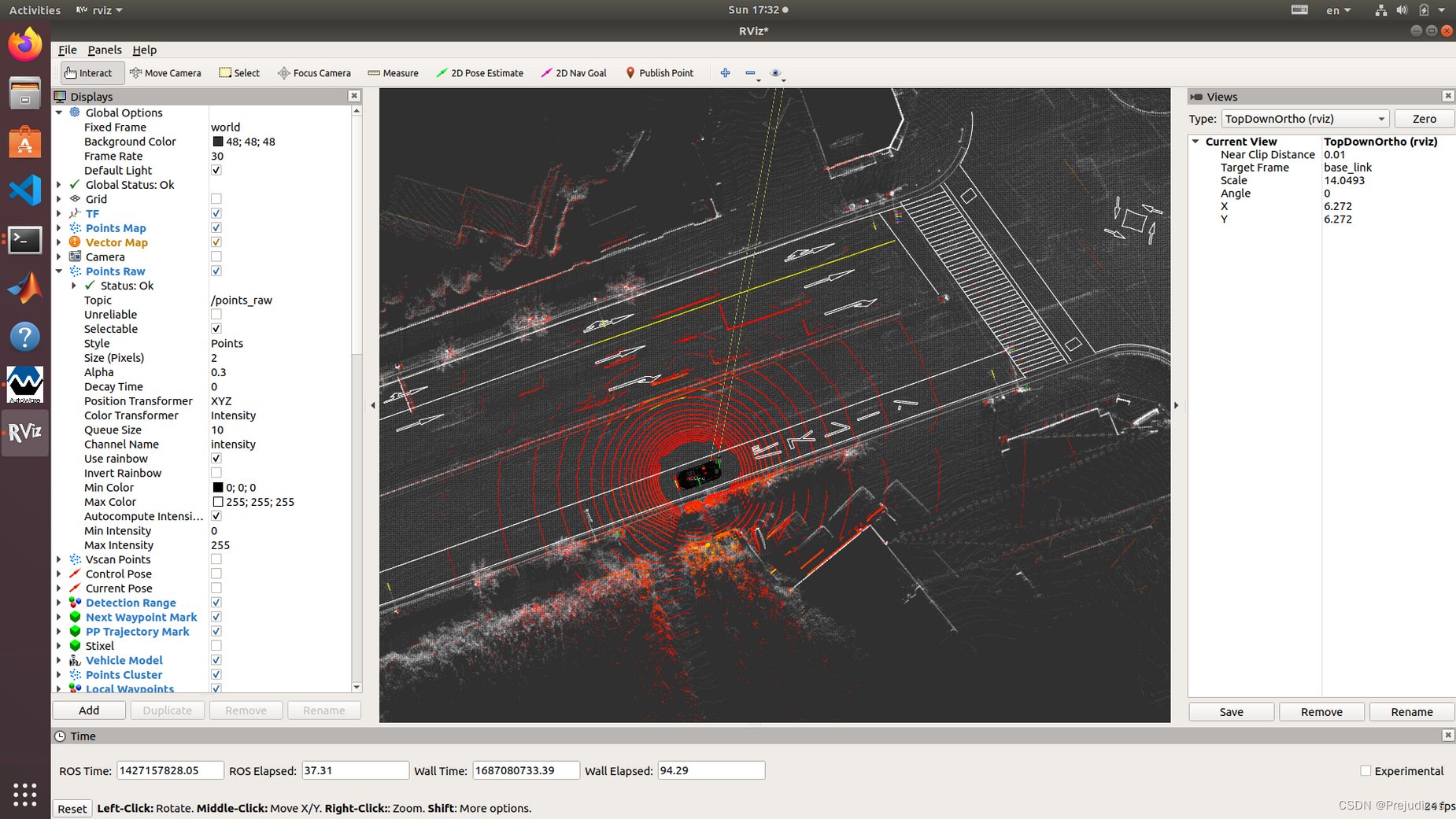This screenshot has width=1456, height=819.
Task: Click the ROS Time input field
Action: coord(169,770)
